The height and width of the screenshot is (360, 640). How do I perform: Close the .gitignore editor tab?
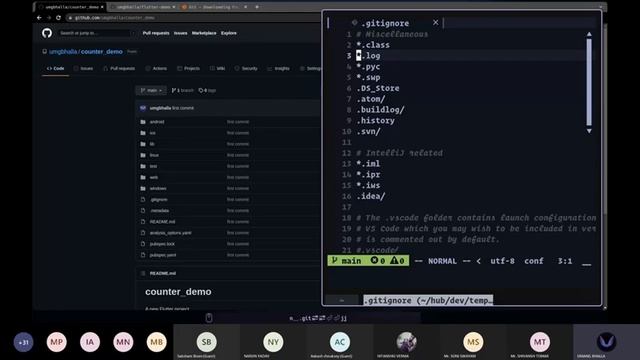pos(436,22)
